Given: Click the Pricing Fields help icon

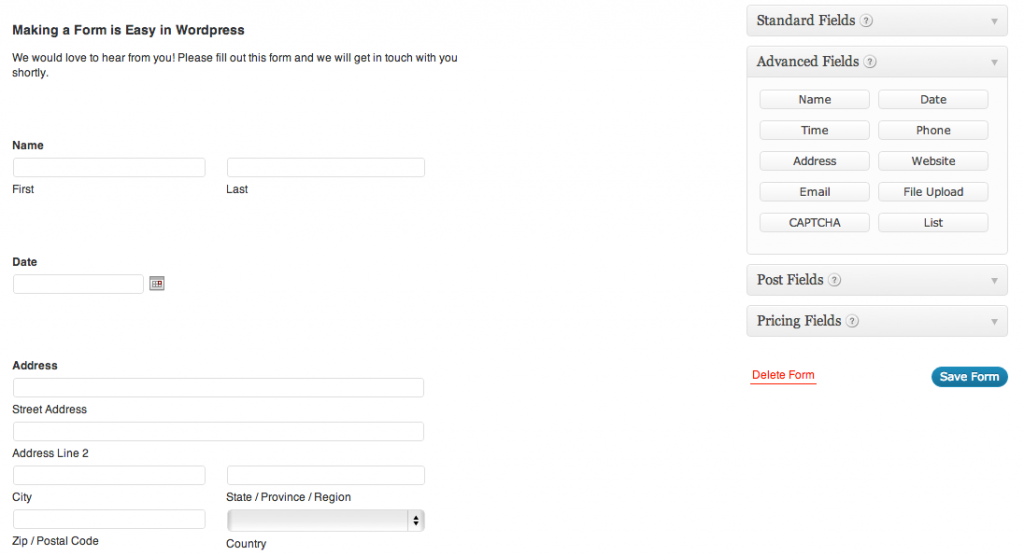Looking at the screenshot, I should click(x=852, y=321).
